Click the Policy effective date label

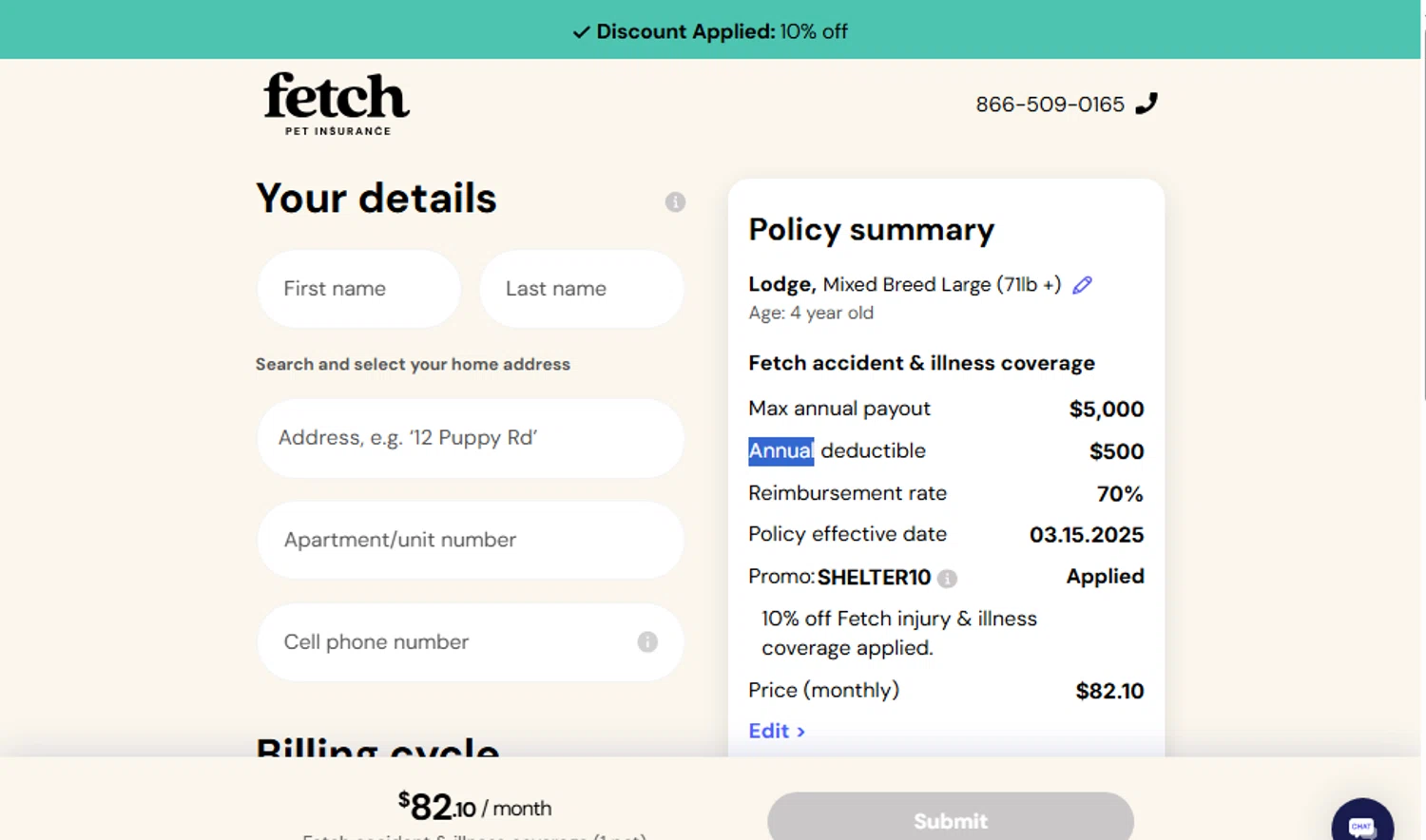pos(847,534)
